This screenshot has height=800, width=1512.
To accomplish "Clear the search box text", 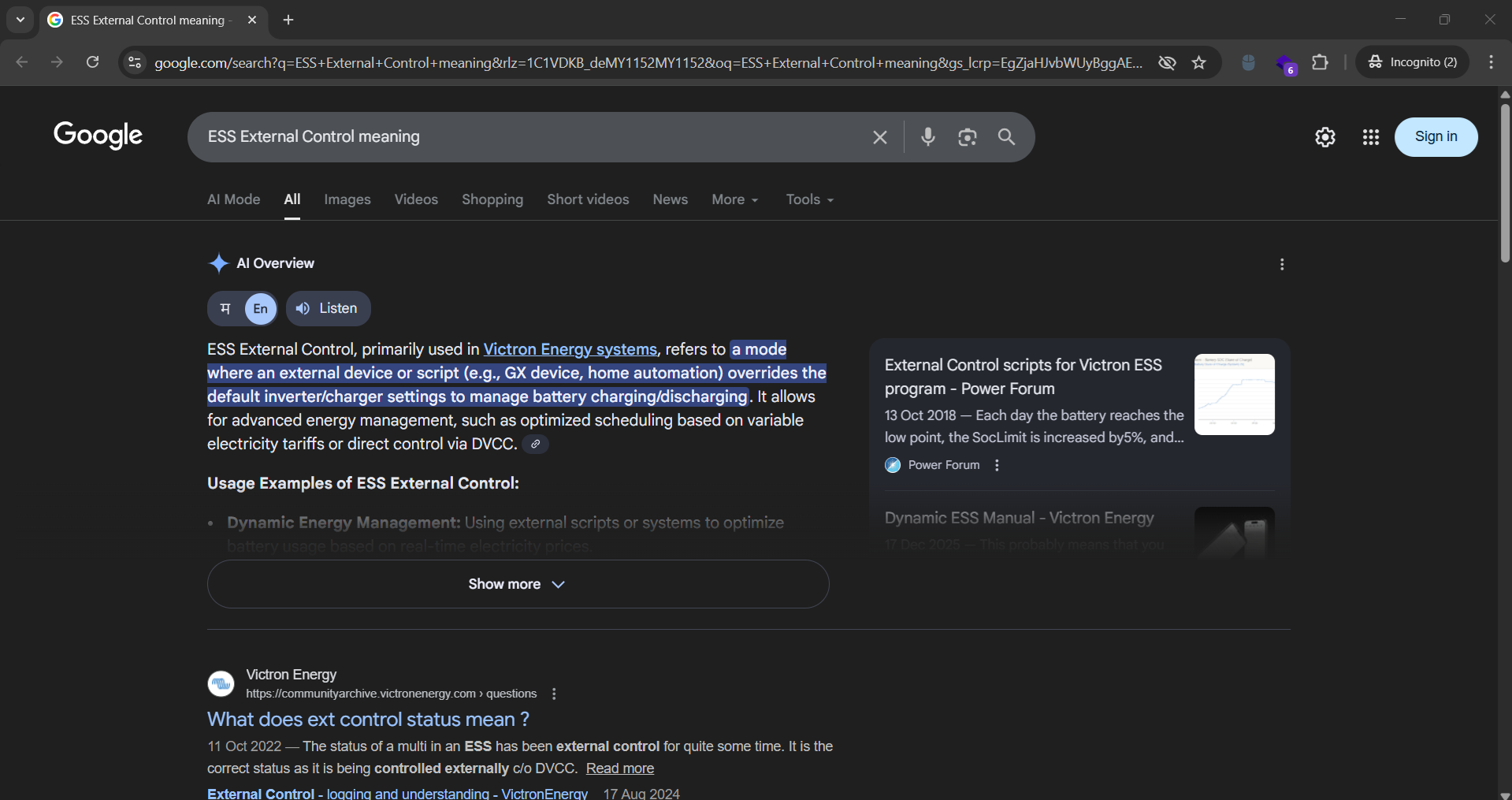I will 880,137.
